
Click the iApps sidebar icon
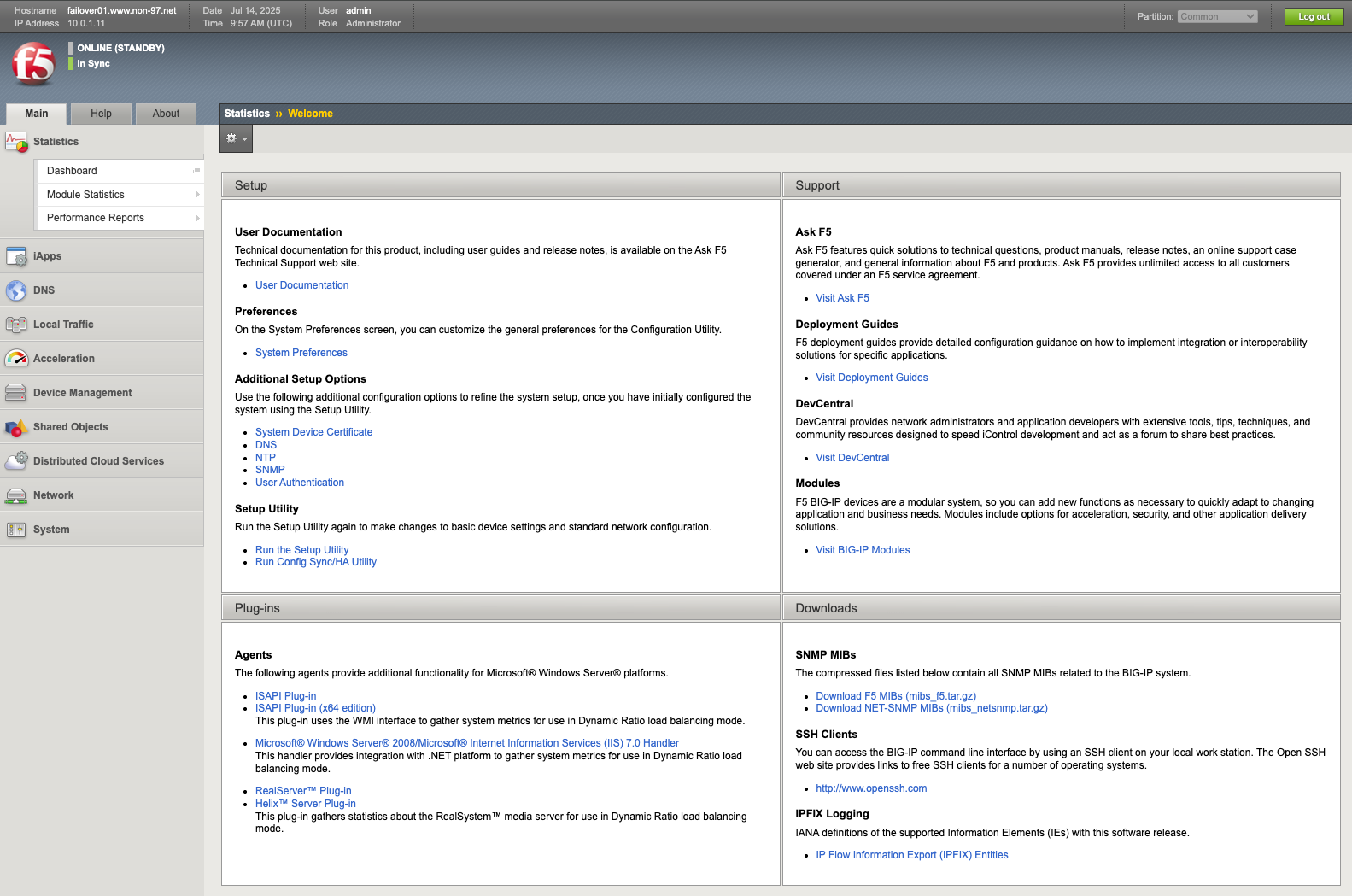pyautogui.click(x=16, y=256)
